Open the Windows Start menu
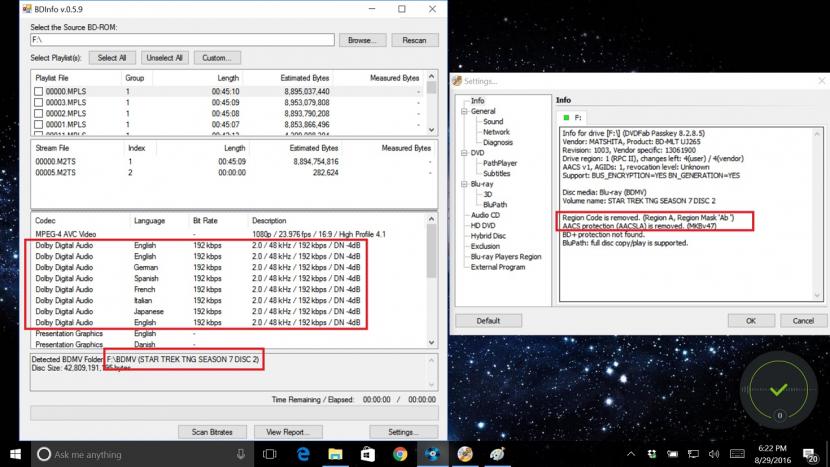Viewport: 830px width, 467px height. (15, 453)
